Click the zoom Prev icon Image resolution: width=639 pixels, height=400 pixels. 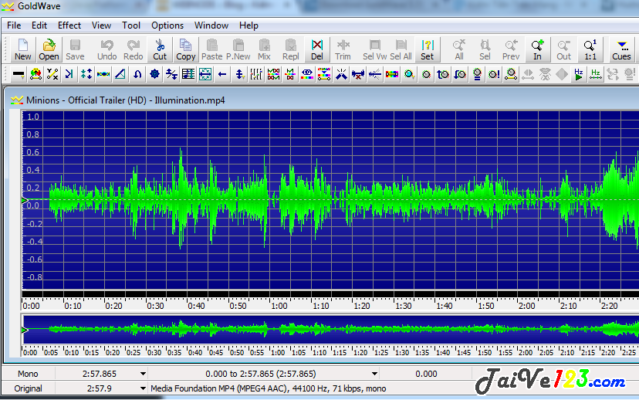(x=511, y=50)
